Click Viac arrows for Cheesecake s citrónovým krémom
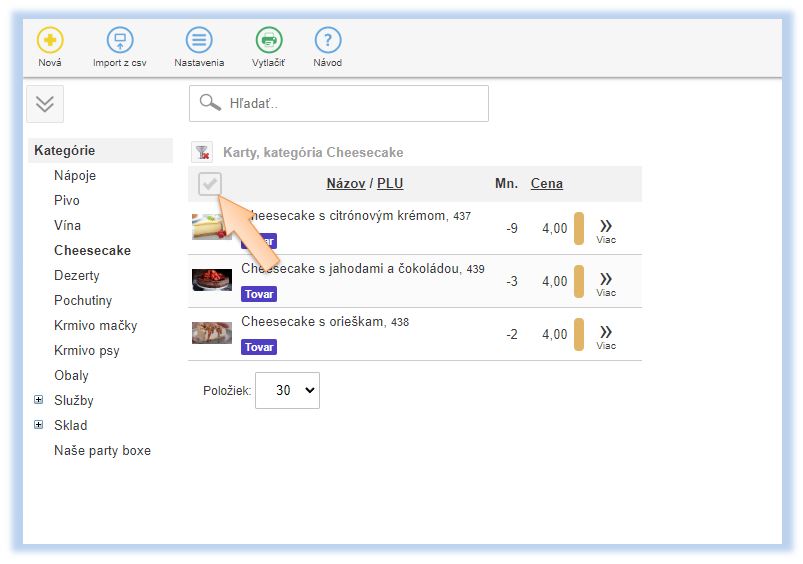Image resolution: width=803 pixels, height=564 pixels. 606,229
